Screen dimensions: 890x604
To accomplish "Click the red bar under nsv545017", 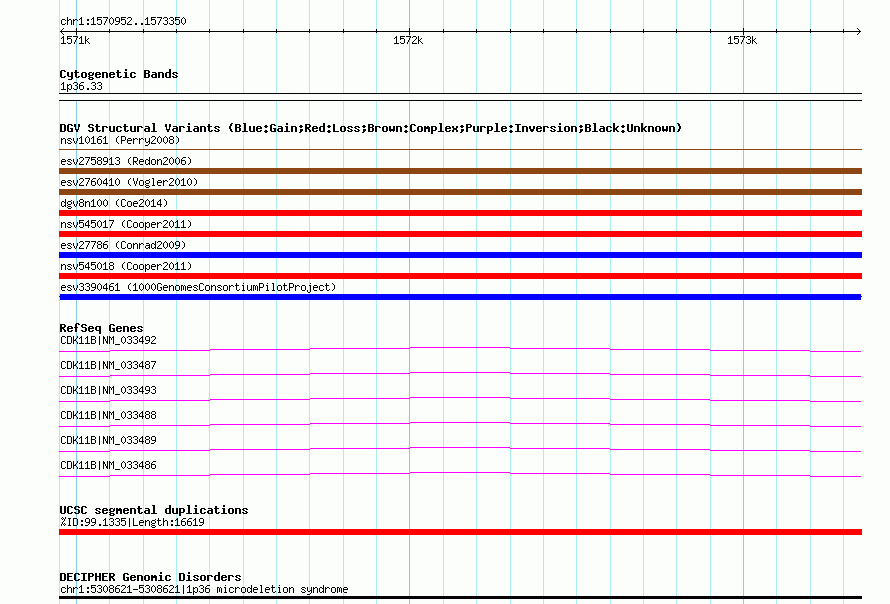I will coord(460,234).
